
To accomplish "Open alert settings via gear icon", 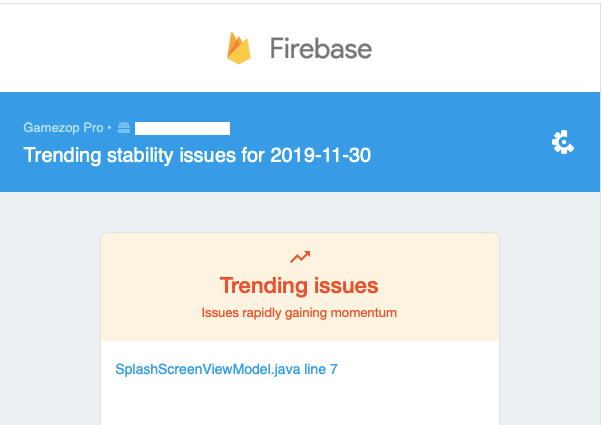I will 562,142.
